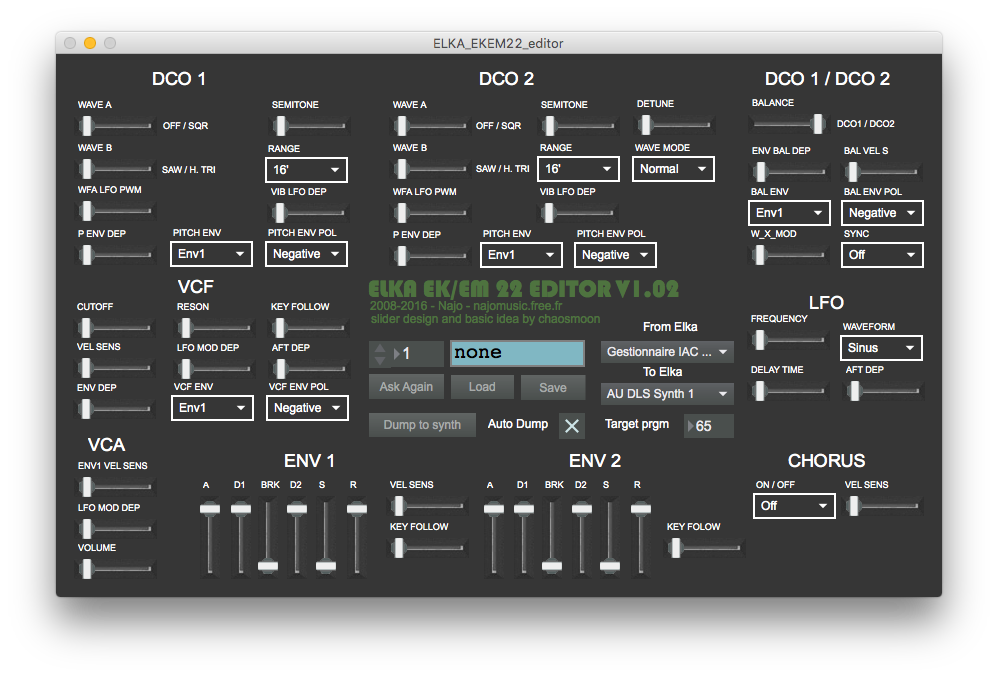Open the DCO 2 PITCH ENV dropdown
The width and height of the screenshot is (998, 677).
pos(521,255)
